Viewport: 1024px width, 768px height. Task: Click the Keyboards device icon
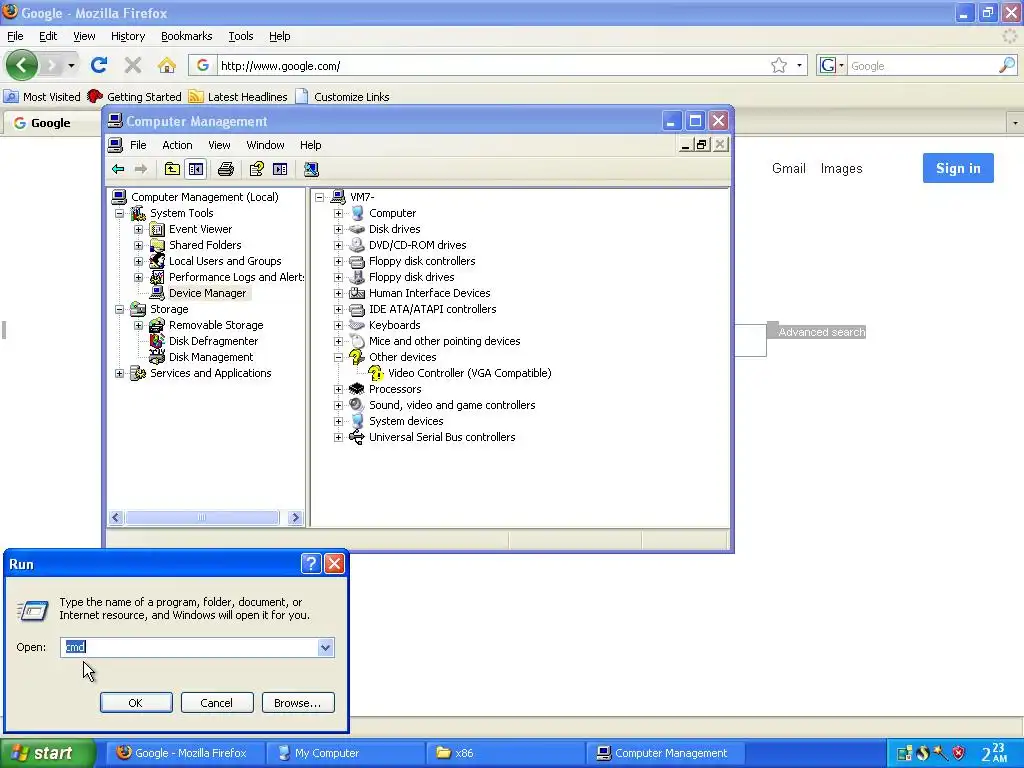coord(356,325)
